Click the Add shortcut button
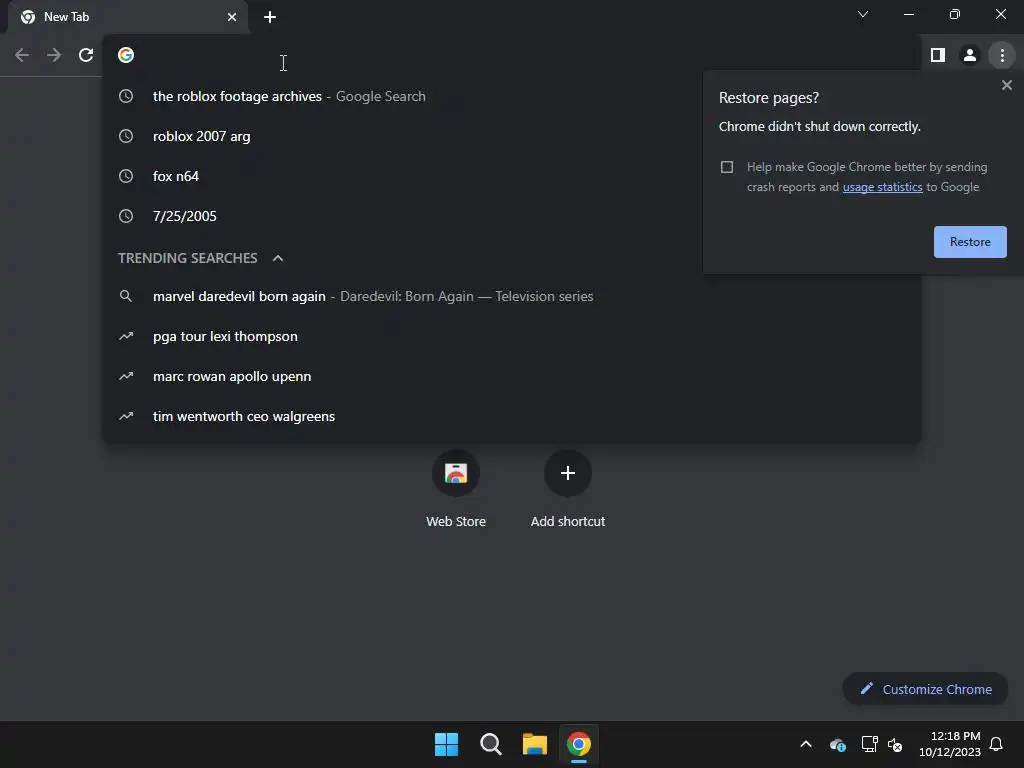 point(568,488)
